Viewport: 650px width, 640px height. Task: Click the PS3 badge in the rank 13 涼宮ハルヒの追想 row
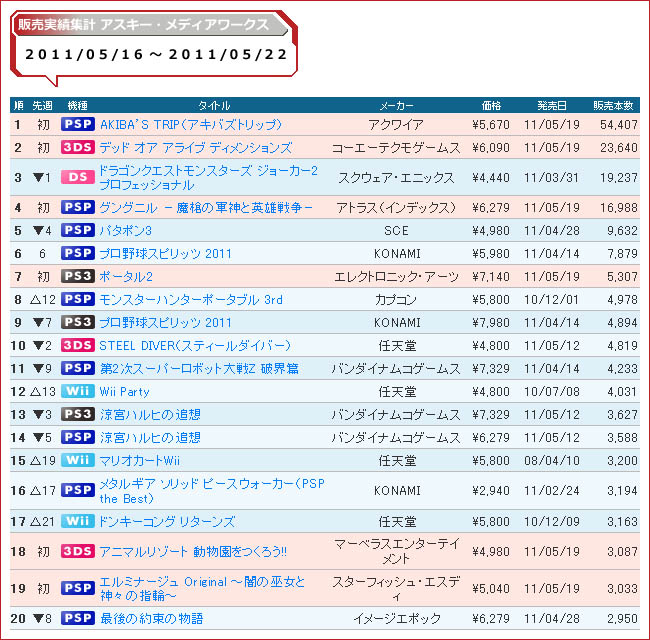coord(78,414)
